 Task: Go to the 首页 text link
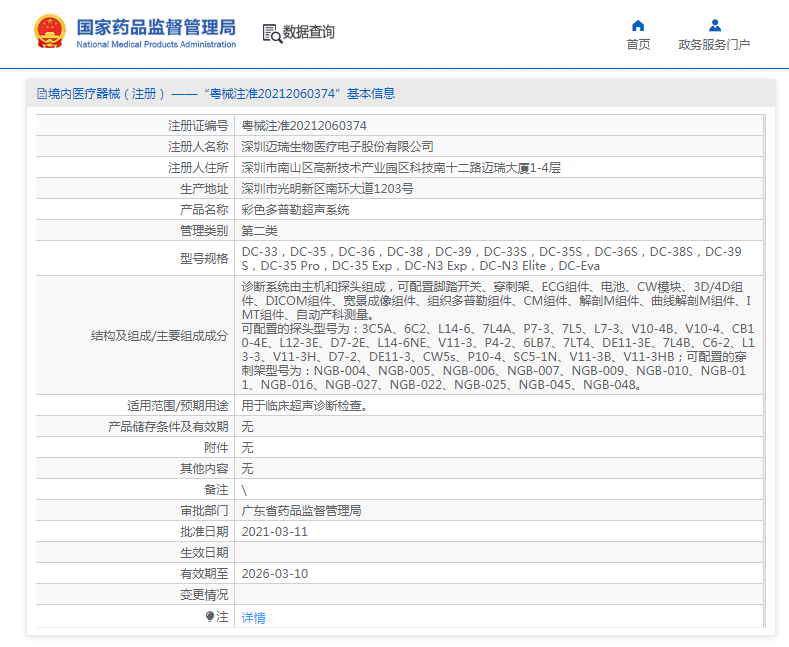pyautogui.click(x=638, y=45)
